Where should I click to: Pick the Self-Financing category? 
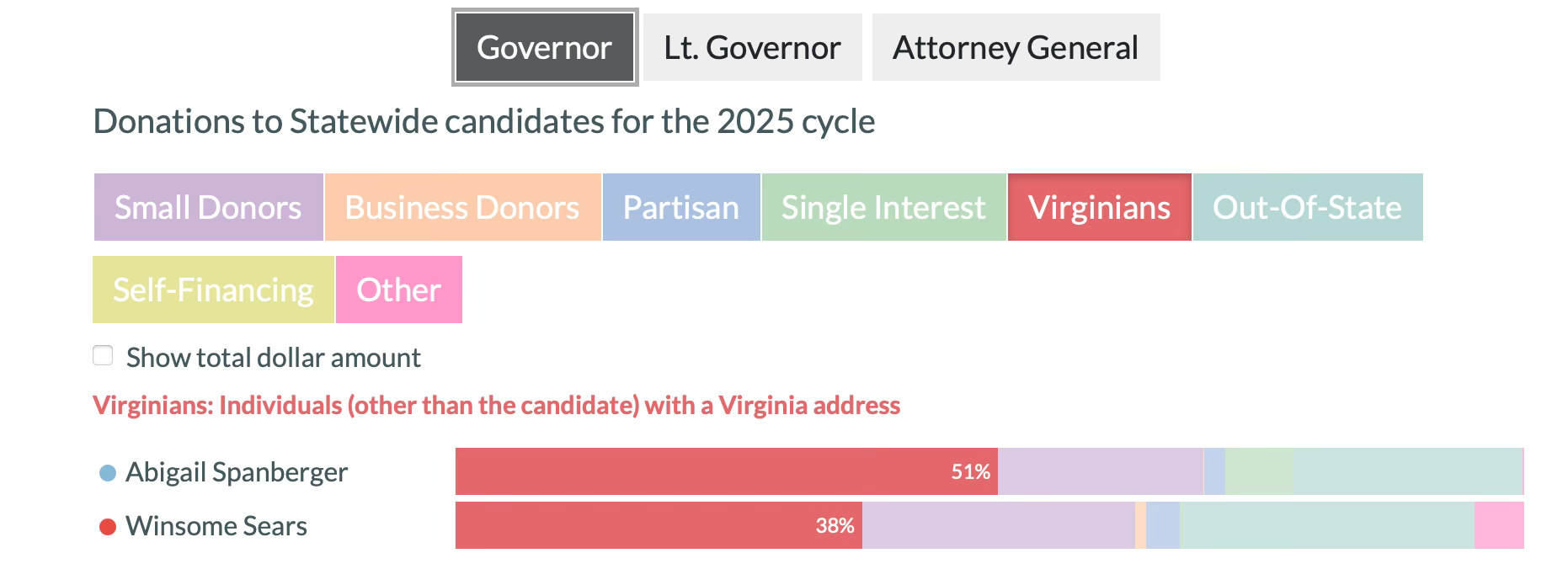213,290
